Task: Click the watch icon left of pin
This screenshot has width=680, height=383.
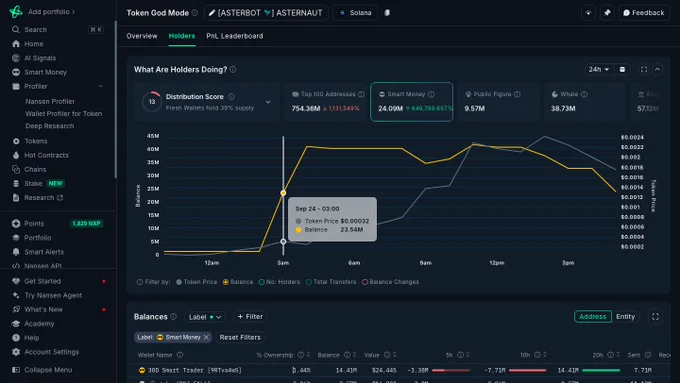Action: tap(588, 13)
